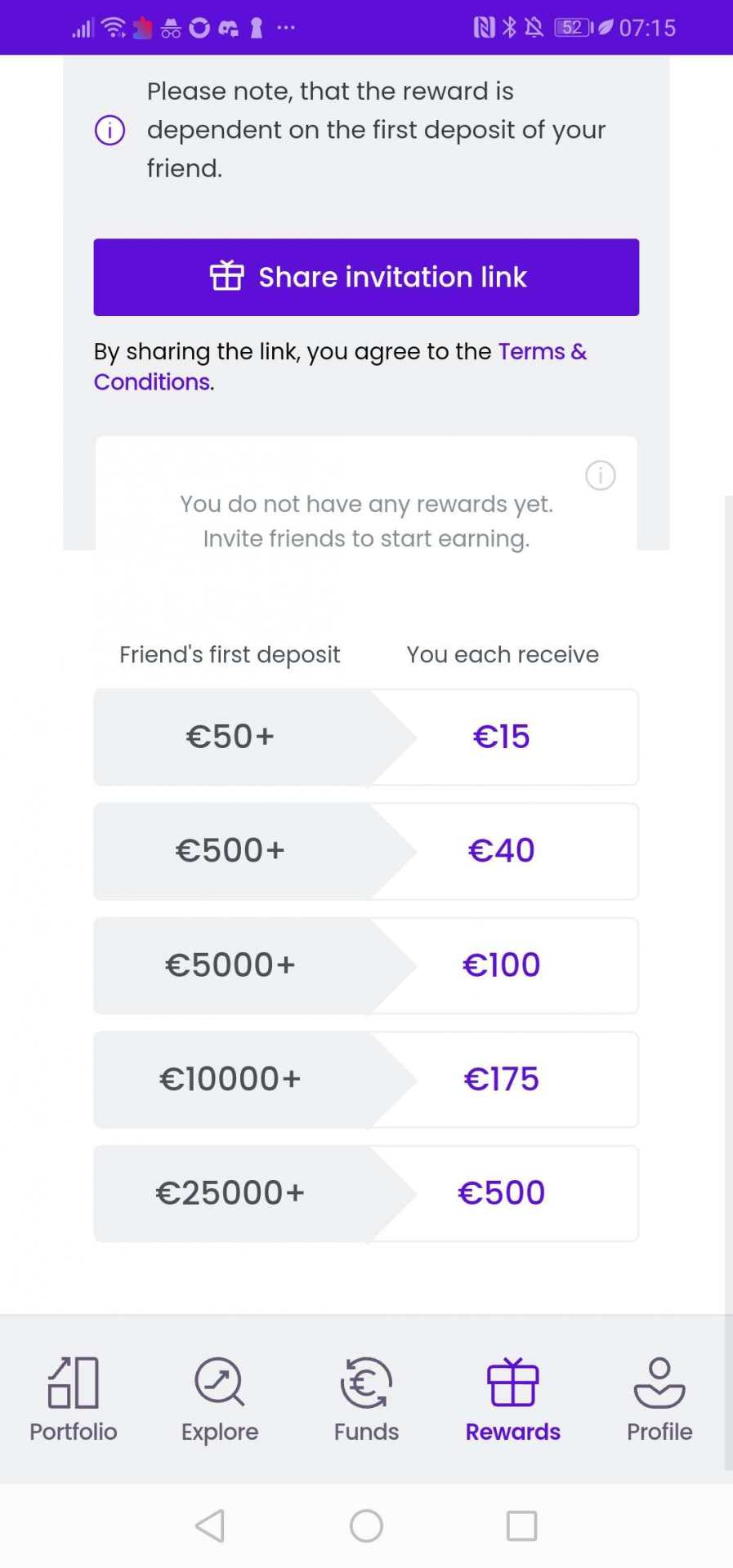
Task: Go to the Profile tab
Action: click(659, 1400)
